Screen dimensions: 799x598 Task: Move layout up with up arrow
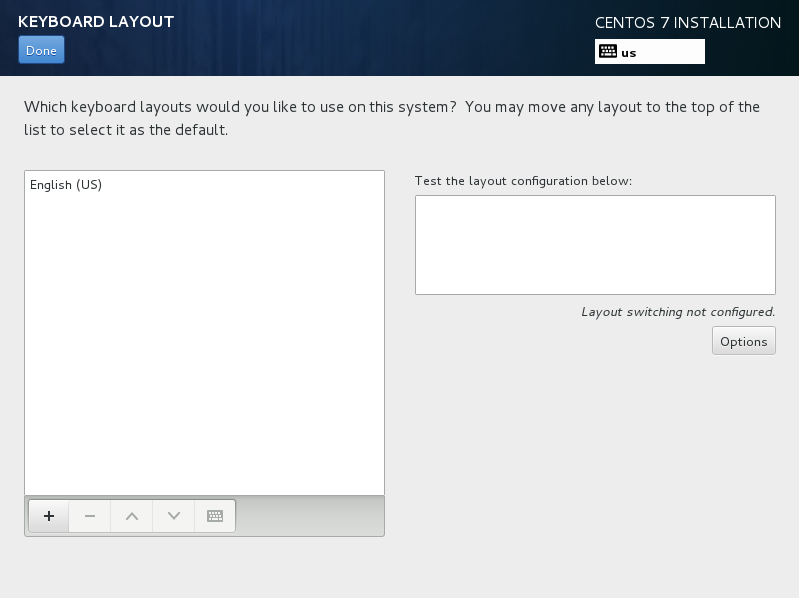[x=131, y=516]
